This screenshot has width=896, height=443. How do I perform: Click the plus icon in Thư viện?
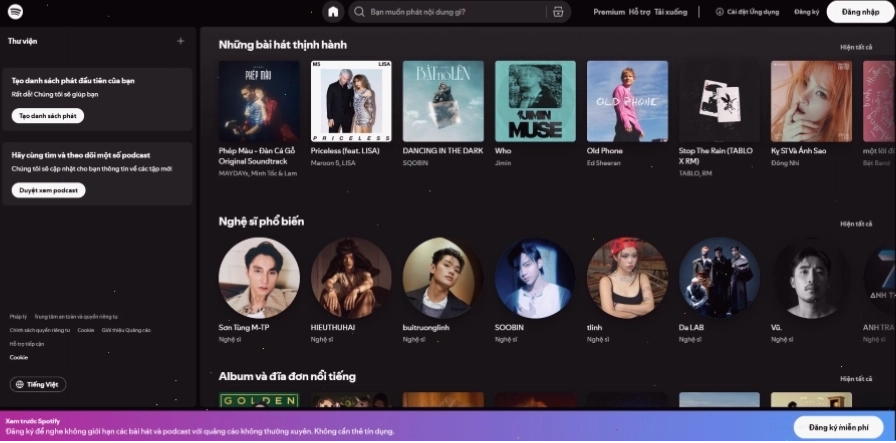[x=181, y=41]
